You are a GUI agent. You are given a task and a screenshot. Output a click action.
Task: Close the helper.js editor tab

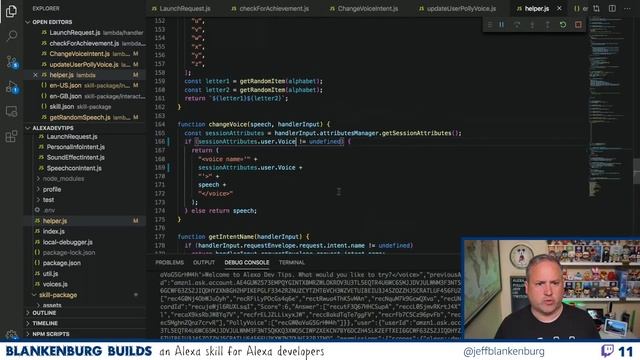(559, 8)
